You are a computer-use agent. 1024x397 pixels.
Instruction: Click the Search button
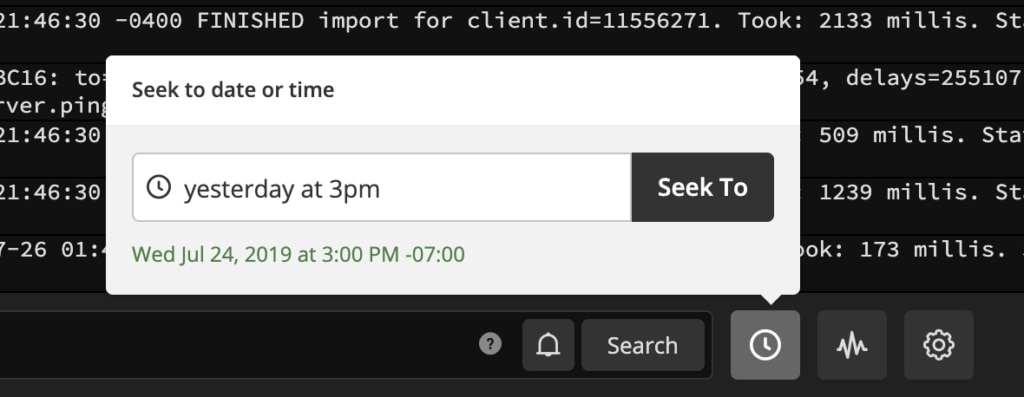(x=643, y=345)
